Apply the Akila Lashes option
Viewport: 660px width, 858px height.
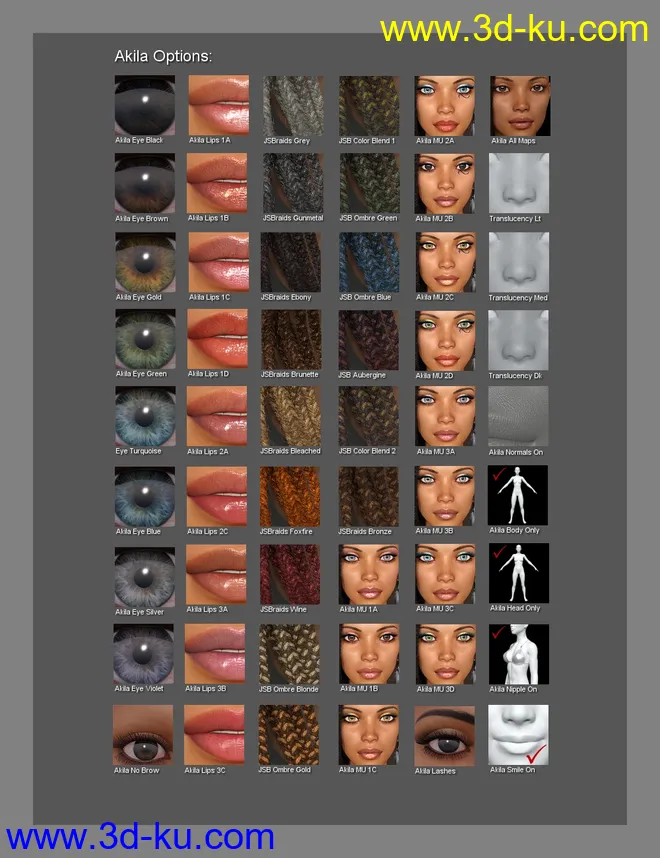point(445,735)
